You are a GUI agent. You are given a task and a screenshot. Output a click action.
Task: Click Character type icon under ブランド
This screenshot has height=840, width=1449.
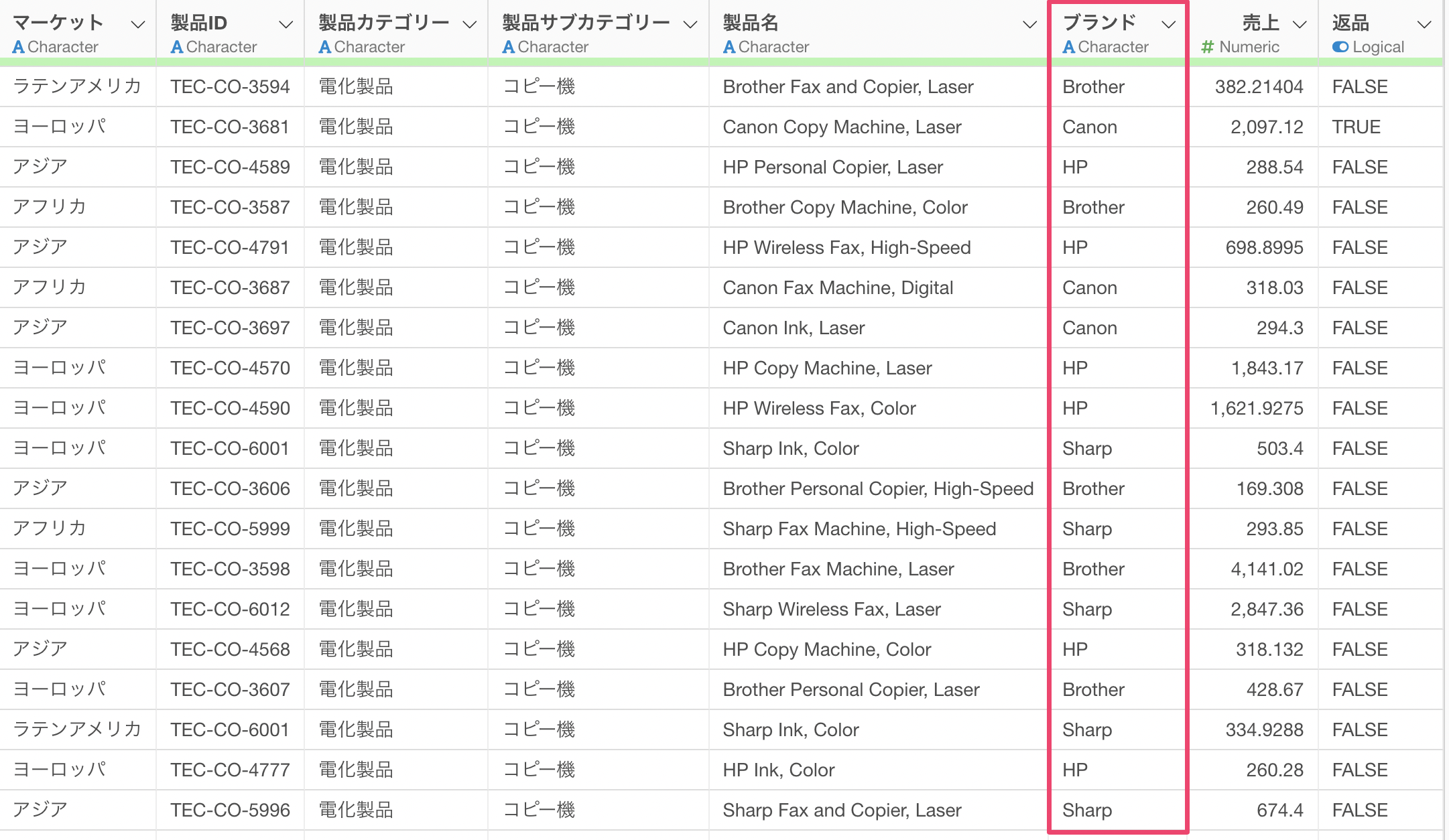pos(1069,47)
